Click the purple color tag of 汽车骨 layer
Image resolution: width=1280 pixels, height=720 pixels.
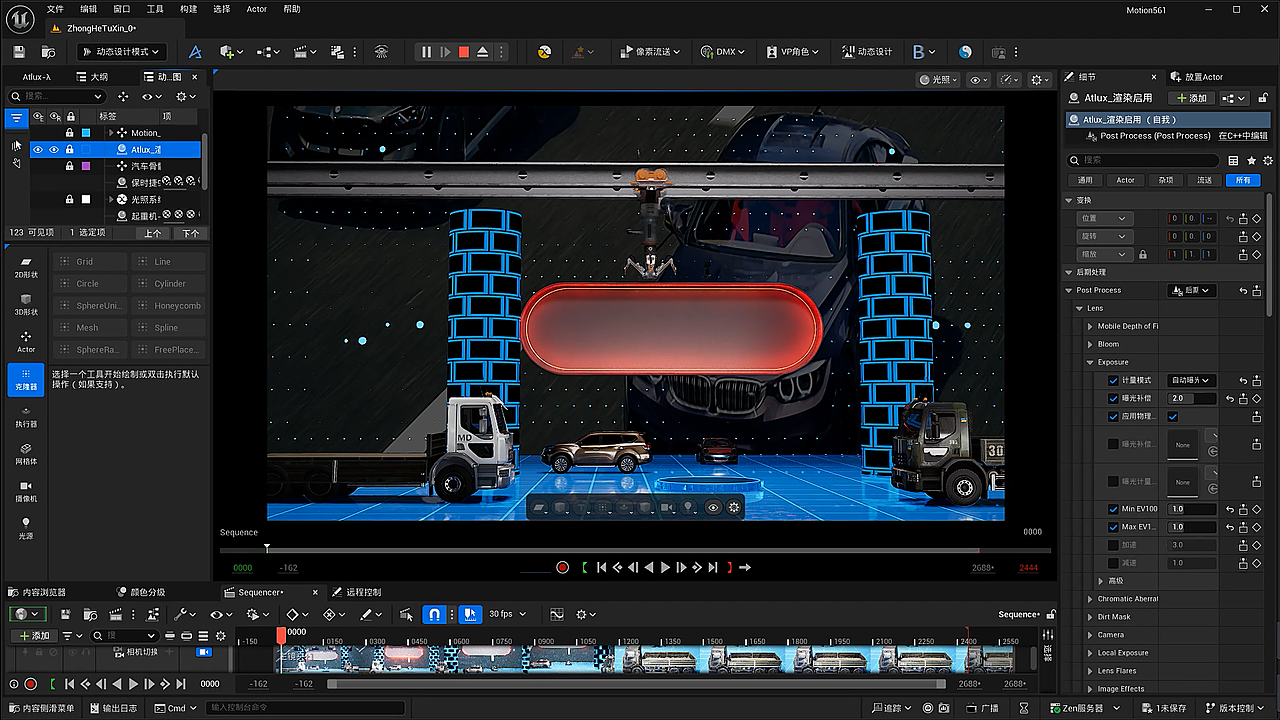pos(85,166)
